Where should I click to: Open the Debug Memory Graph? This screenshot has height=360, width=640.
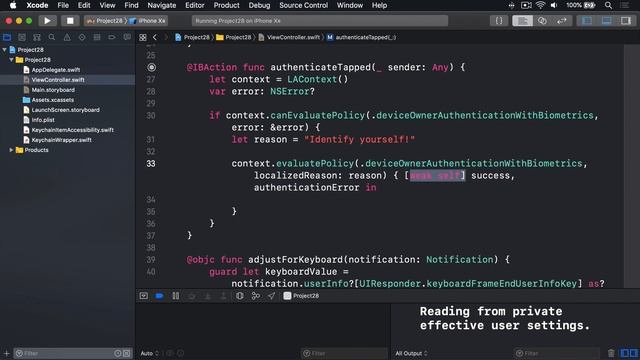pyautogui.click(x=256, y=296)
